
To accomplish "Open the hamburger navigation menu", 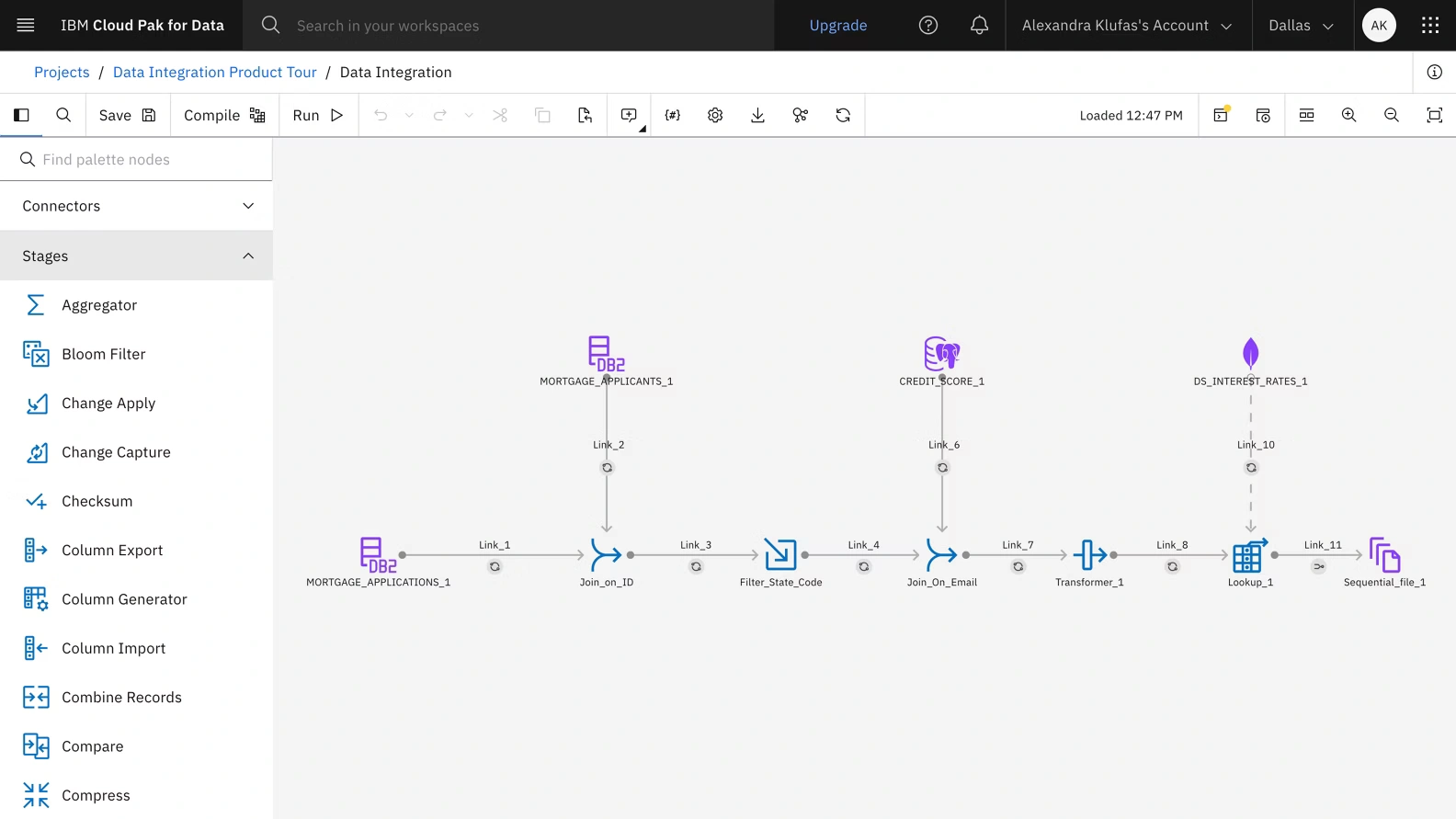I will [26, 26].
